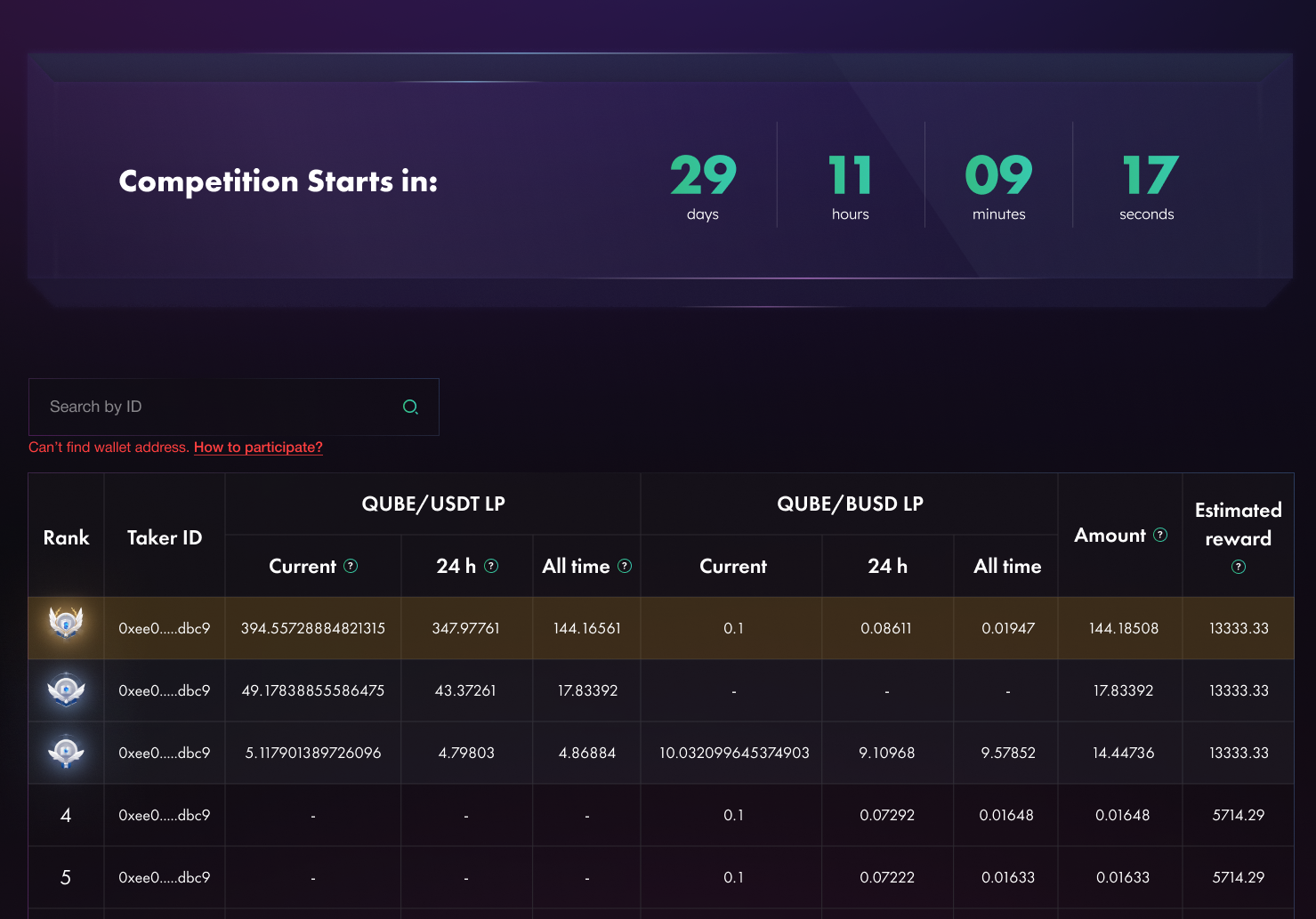Click the QUBE/BUSD LP column header
The width and height of the screenshot is (1316, 919).
[849, 504]
